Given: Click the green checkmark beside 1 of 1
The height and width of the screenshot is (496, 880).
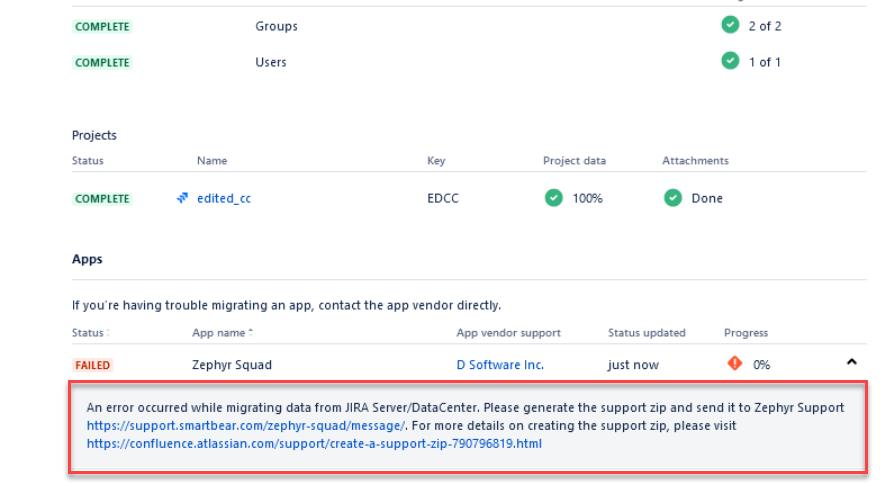Looking at the screenshot, I should tap(730, 62).
